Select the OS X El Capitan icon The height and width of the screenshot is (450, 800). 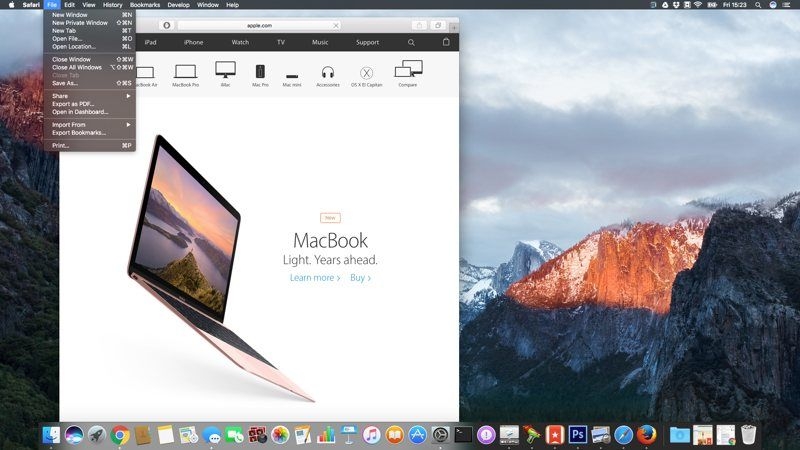[366, 77]
